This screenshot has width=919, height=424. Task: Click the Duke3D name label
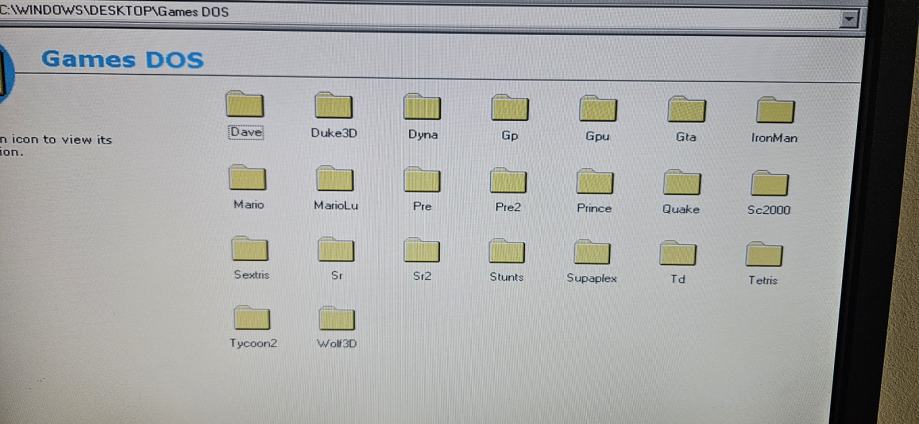point(334,133)
